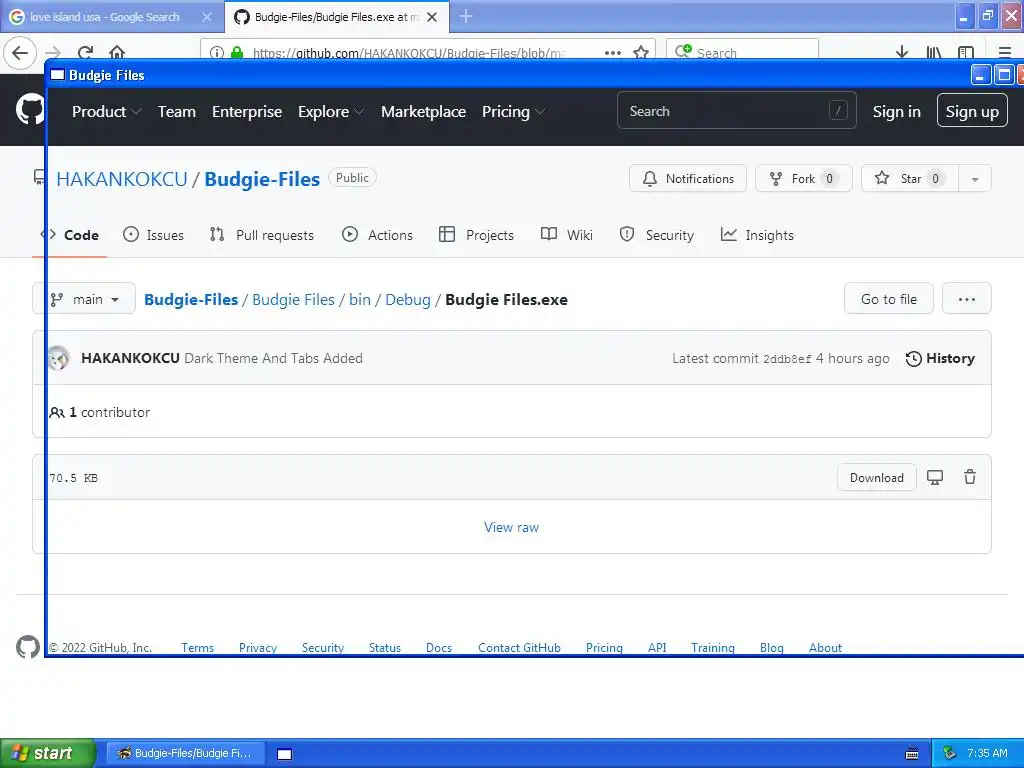Close the love island usa tab
This screenshot has height=768, width=1024.
206,17
